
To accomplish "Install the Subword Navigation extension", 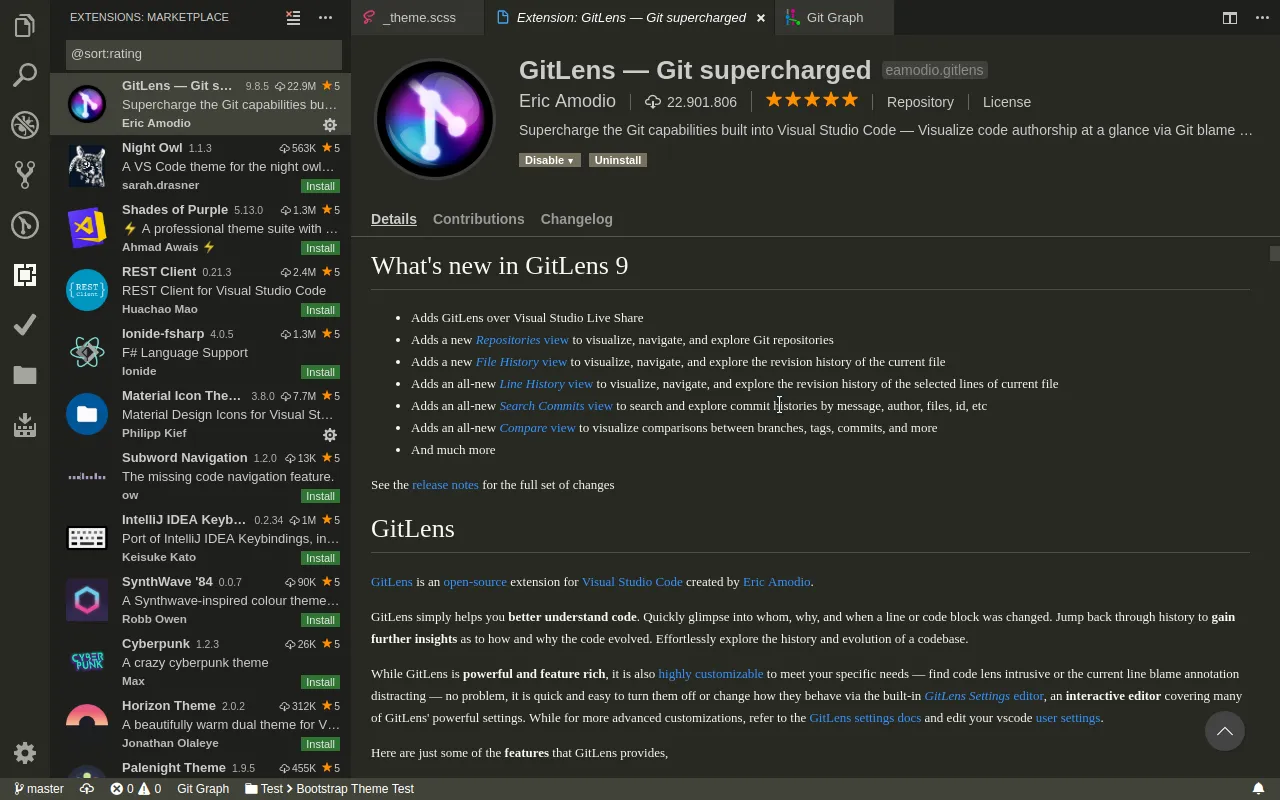I will click(x=321, y=496).
